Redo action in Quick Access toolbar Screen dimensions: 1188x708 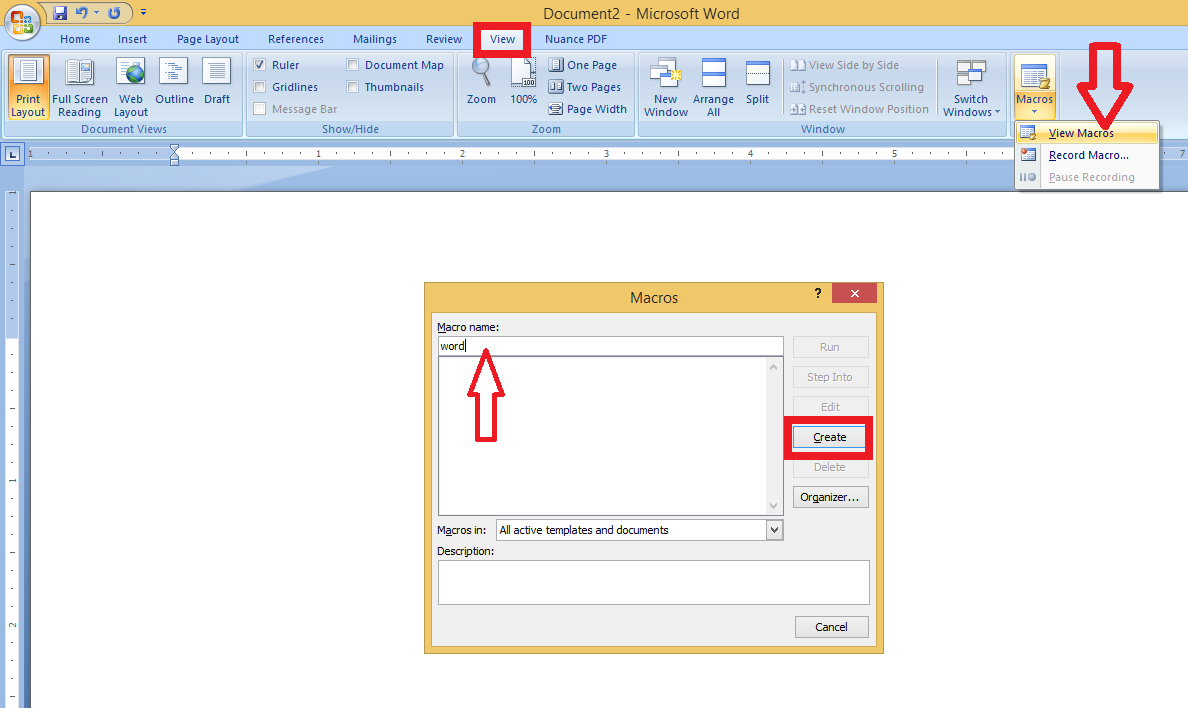coord(114,13)
